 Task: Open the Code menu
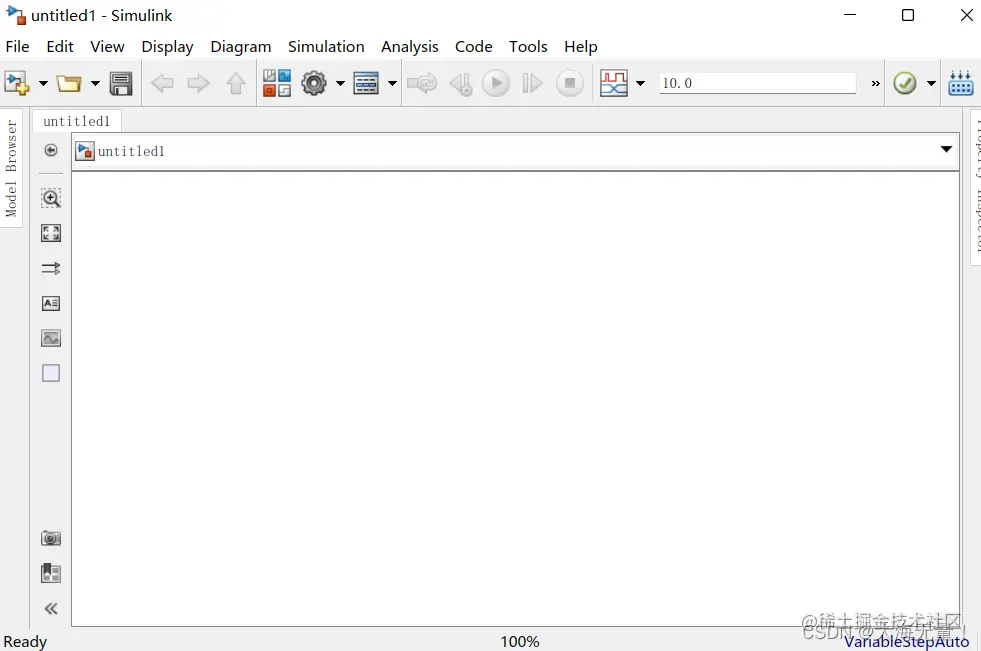coord(474,47)
